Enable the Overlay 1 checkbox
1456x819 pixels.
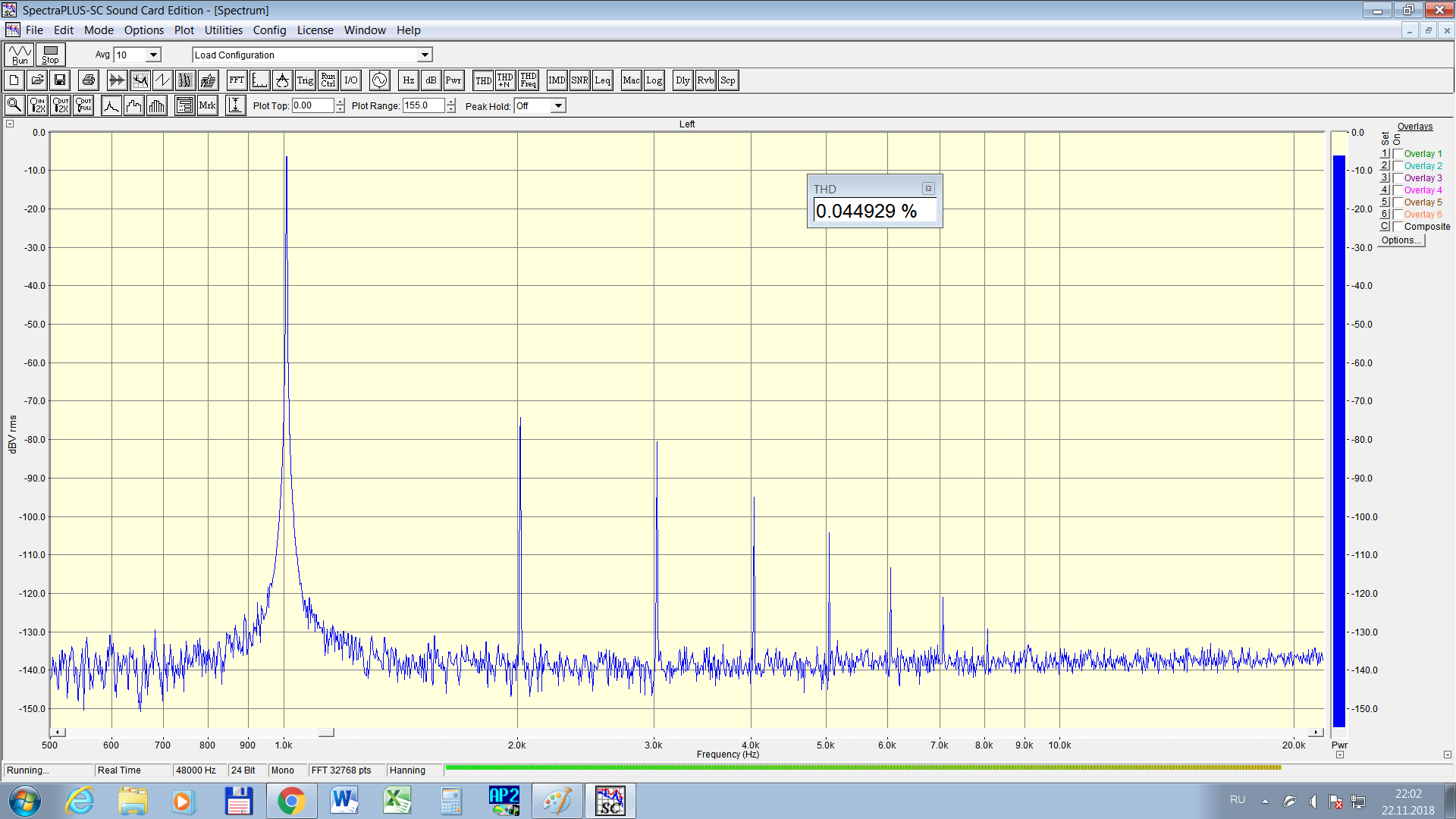[x=1398, y=154]
